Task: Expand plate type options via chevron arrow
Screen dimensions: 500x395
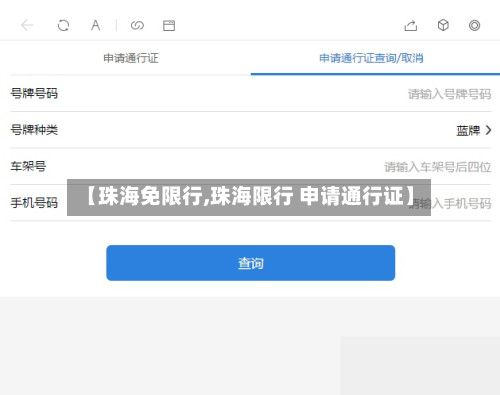Action: [x=488, y=130]
